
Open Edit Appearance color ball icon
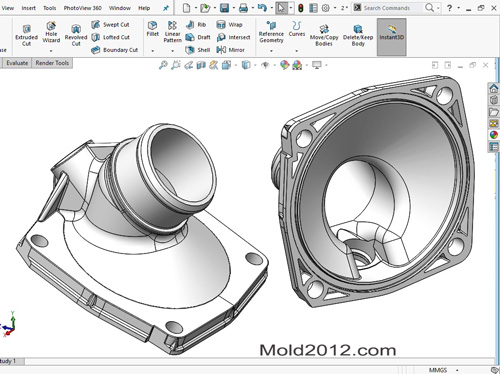click(x=284, y=65)
